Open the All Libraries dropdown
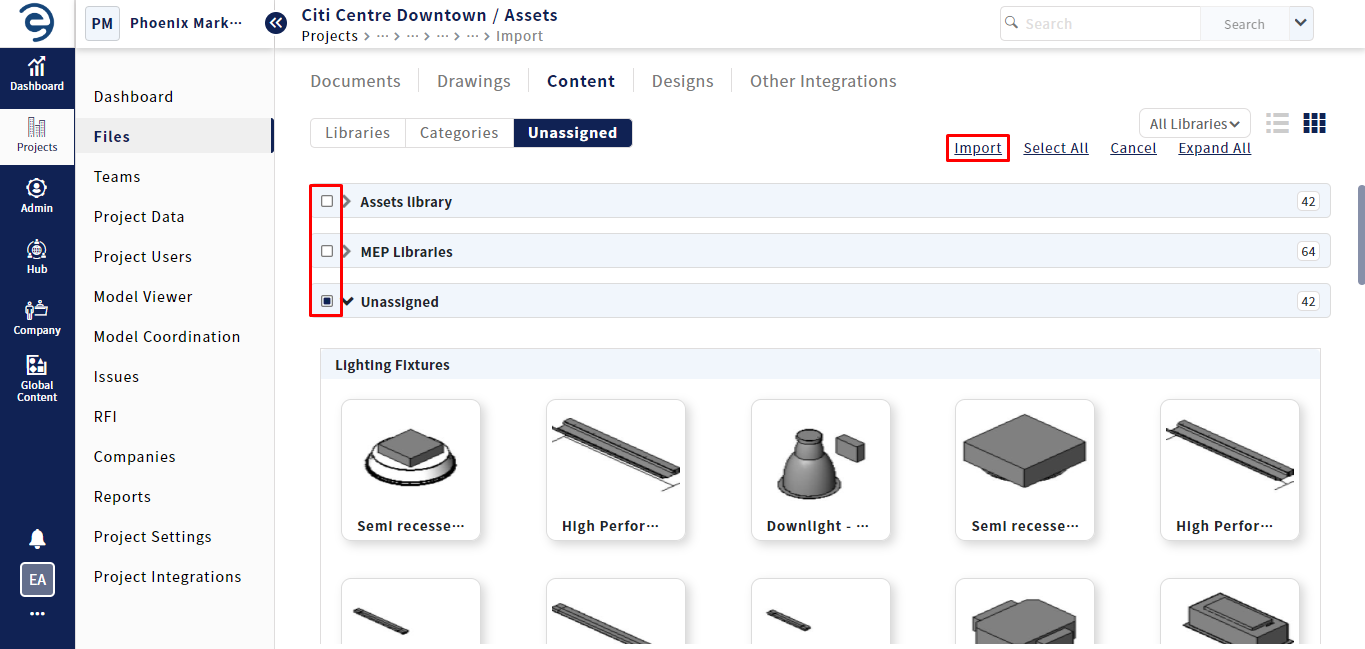 tap(1194, 124)
